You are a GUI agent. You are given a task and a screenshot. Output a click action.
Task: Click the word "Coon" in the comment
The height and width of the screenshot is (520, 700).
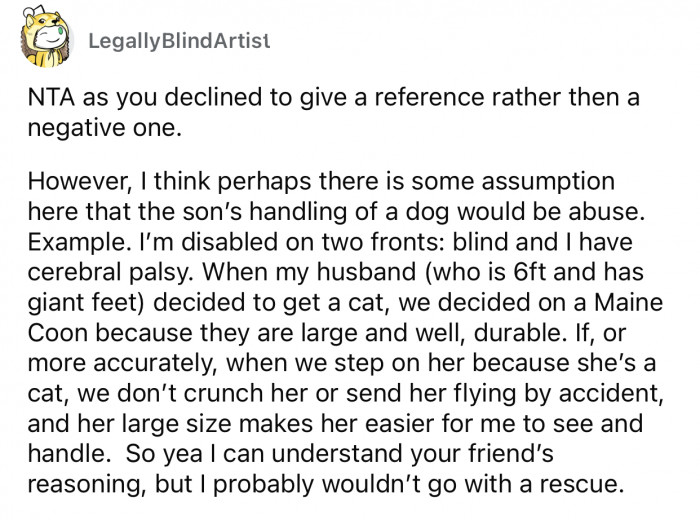tap(58, 333)
